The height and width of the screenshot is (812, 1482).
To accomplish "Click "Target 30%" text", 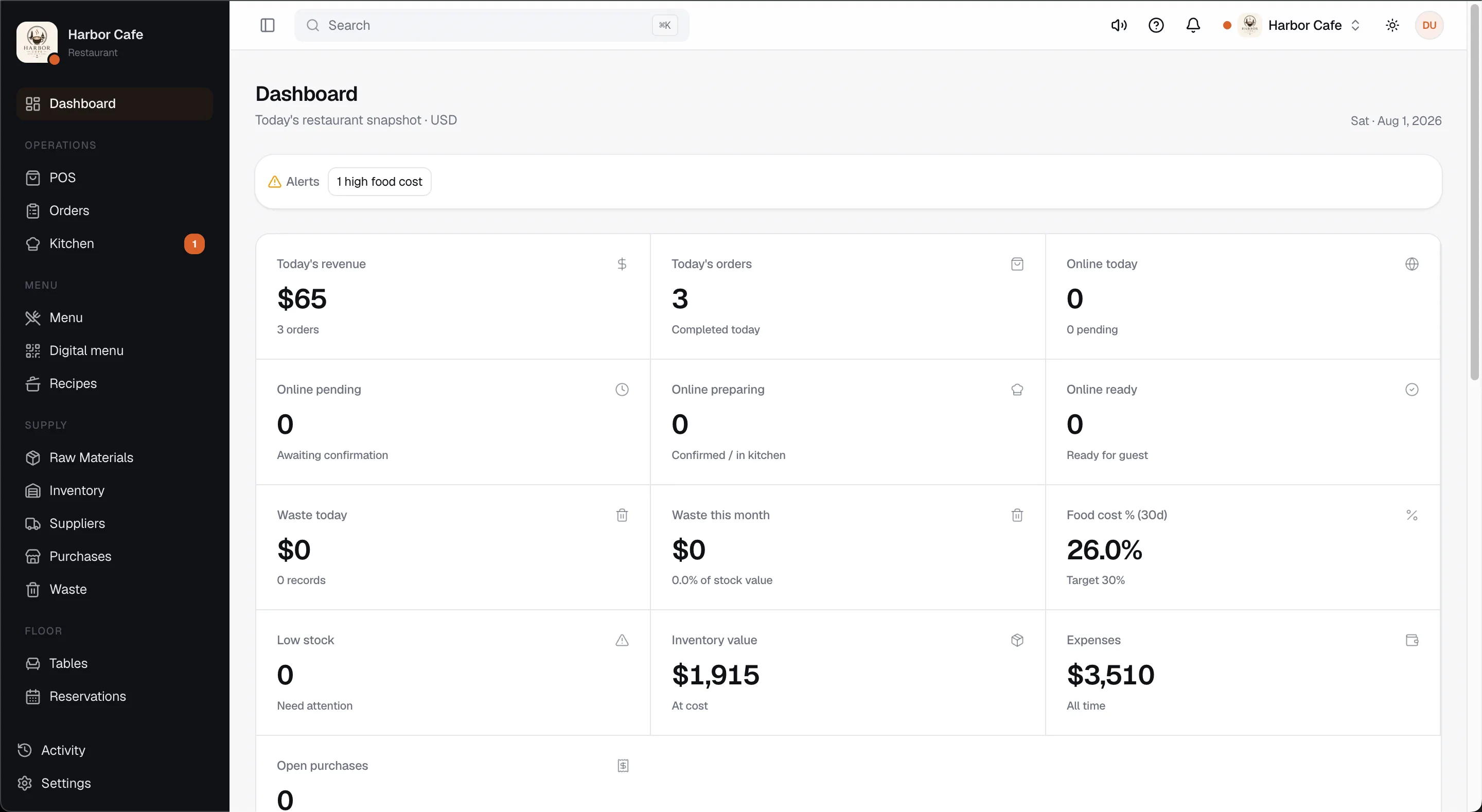I will [1096, 580].
